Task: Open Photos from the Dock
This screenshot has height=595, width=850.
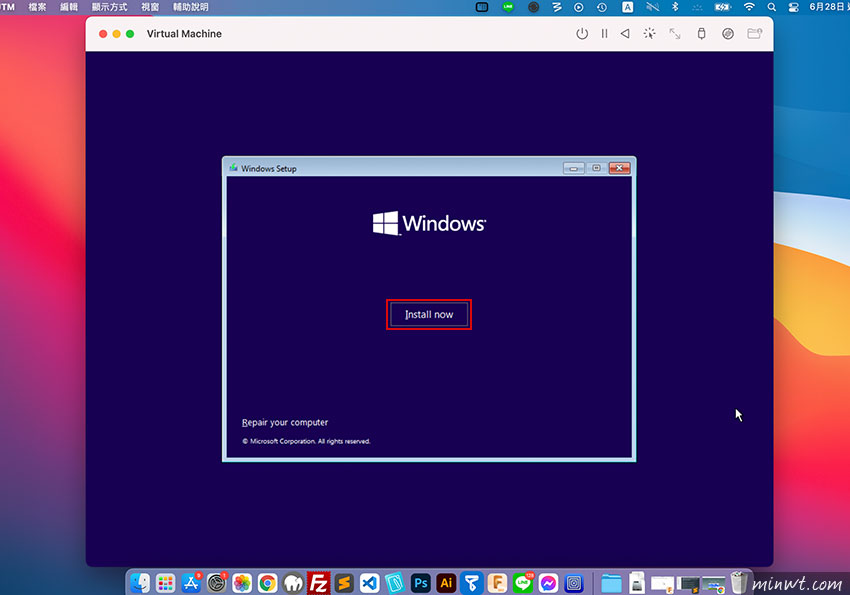Action: coord(242,583)
